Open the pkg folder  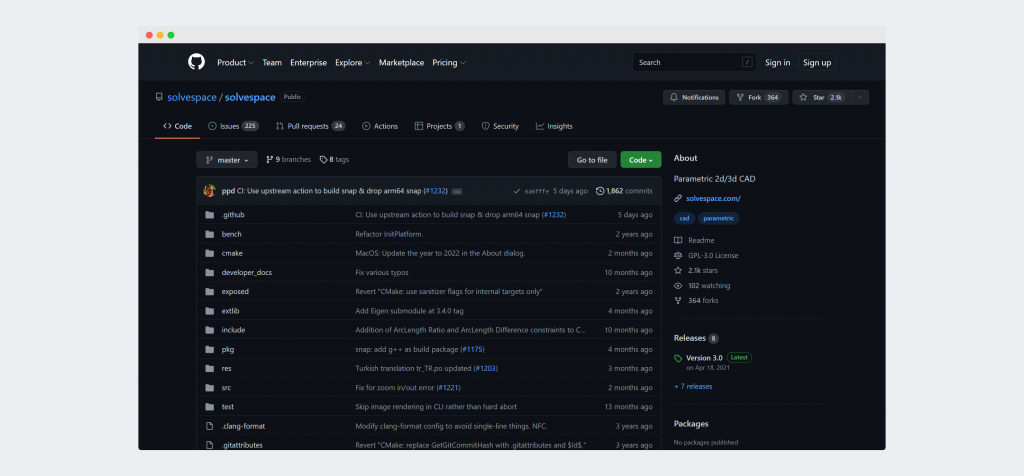click(227, 349)
